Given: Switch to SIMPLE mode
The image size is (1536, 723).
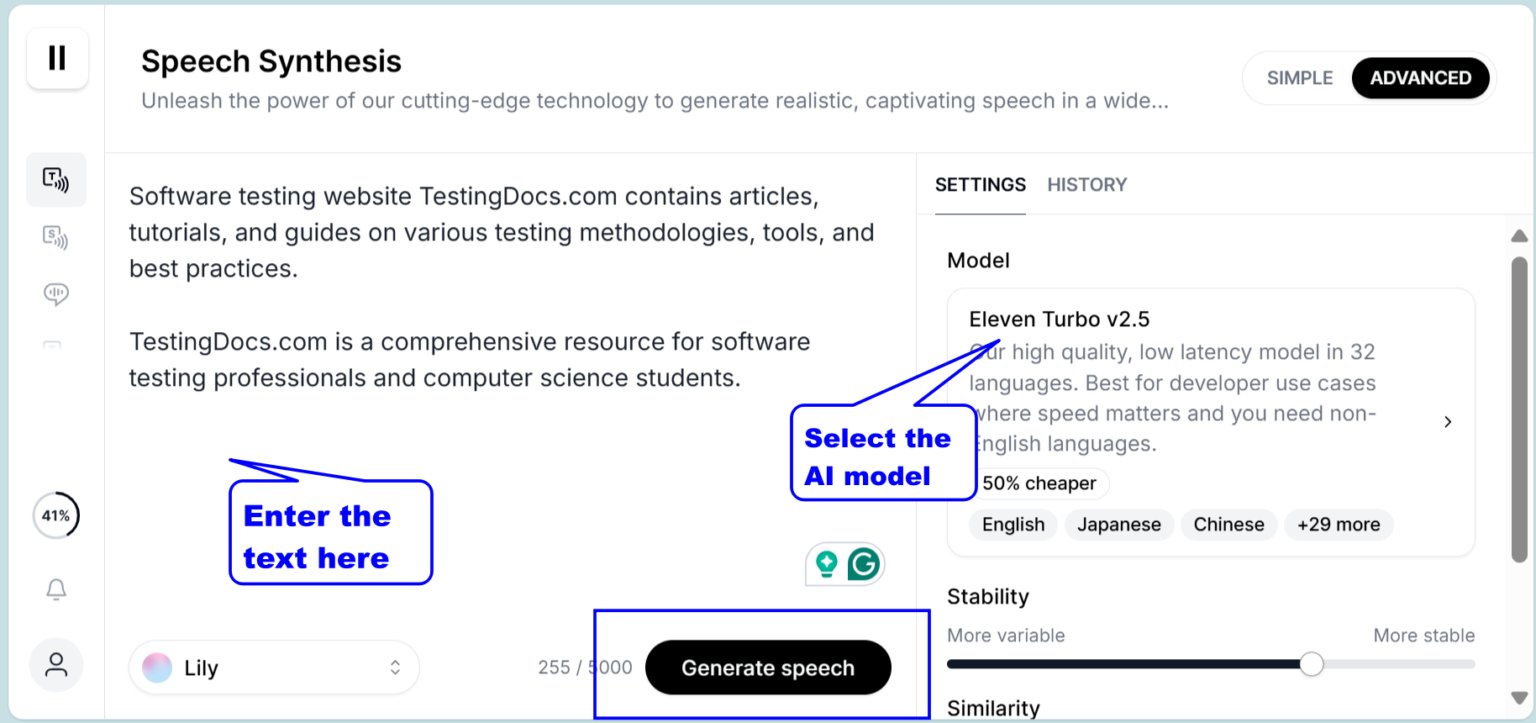Looking at the screenshot, I should tap(1302, 77).
